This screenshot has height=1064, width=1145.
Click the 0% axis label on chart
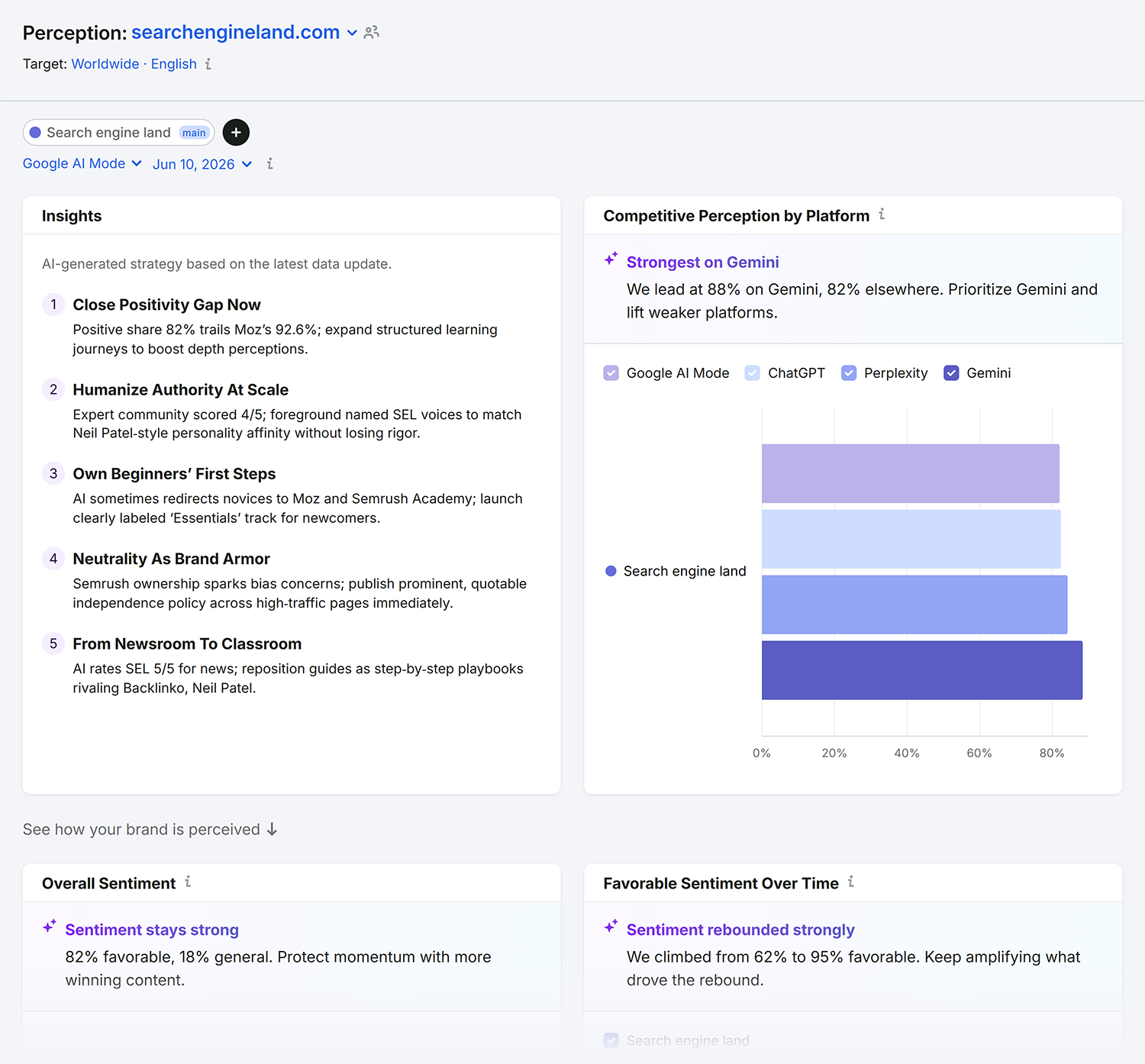(761, 753)
